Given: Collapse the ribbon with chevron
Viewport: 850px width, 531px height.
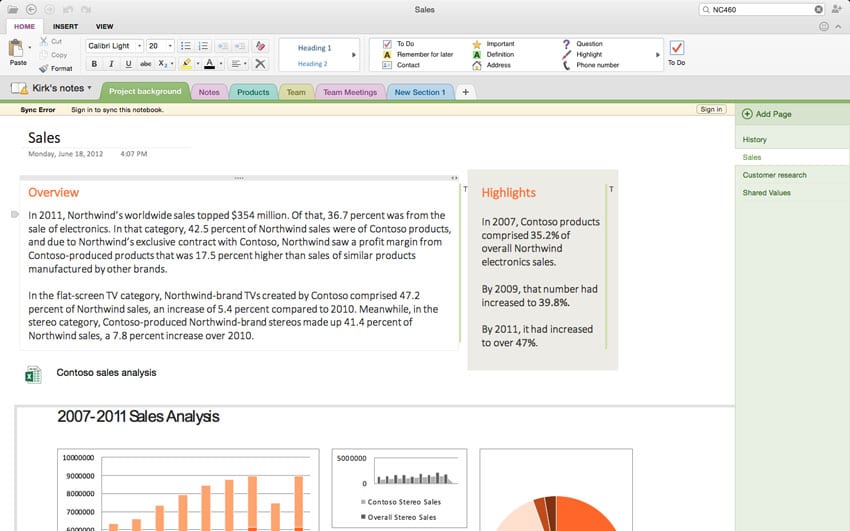Looking at the screenshot, I should pyautogui.click(x=838, y=26).
